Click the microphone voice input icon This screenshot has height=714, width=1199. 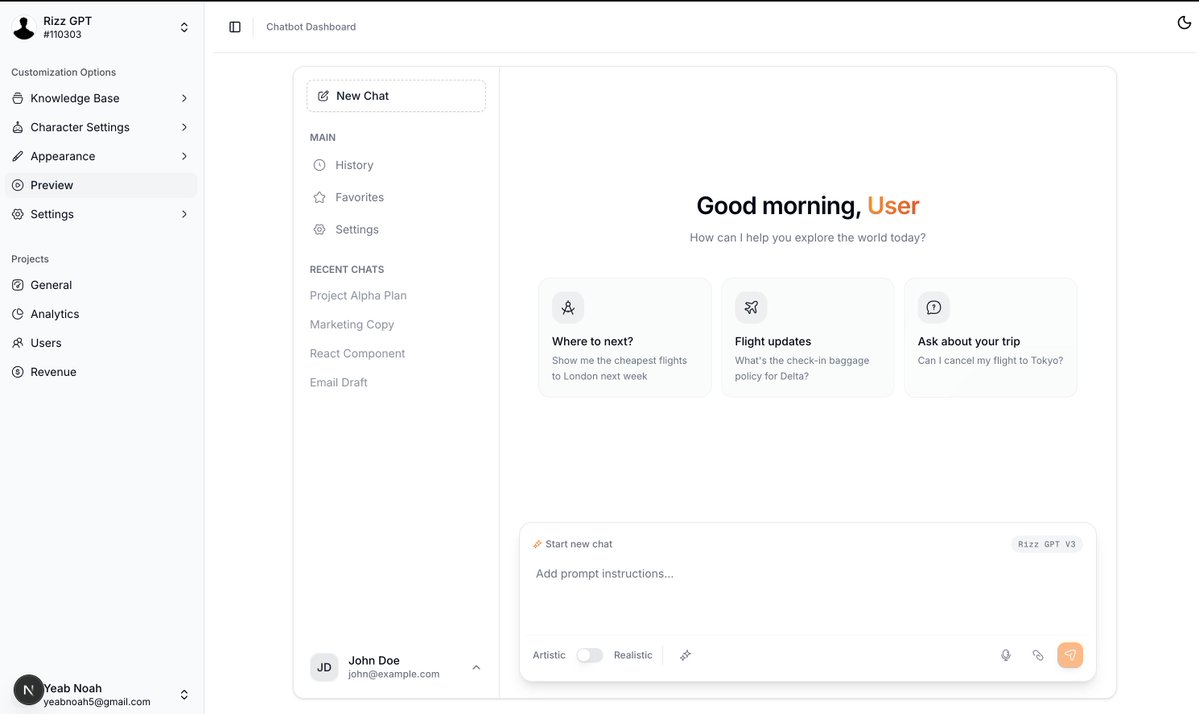[x=1006, y=655]
